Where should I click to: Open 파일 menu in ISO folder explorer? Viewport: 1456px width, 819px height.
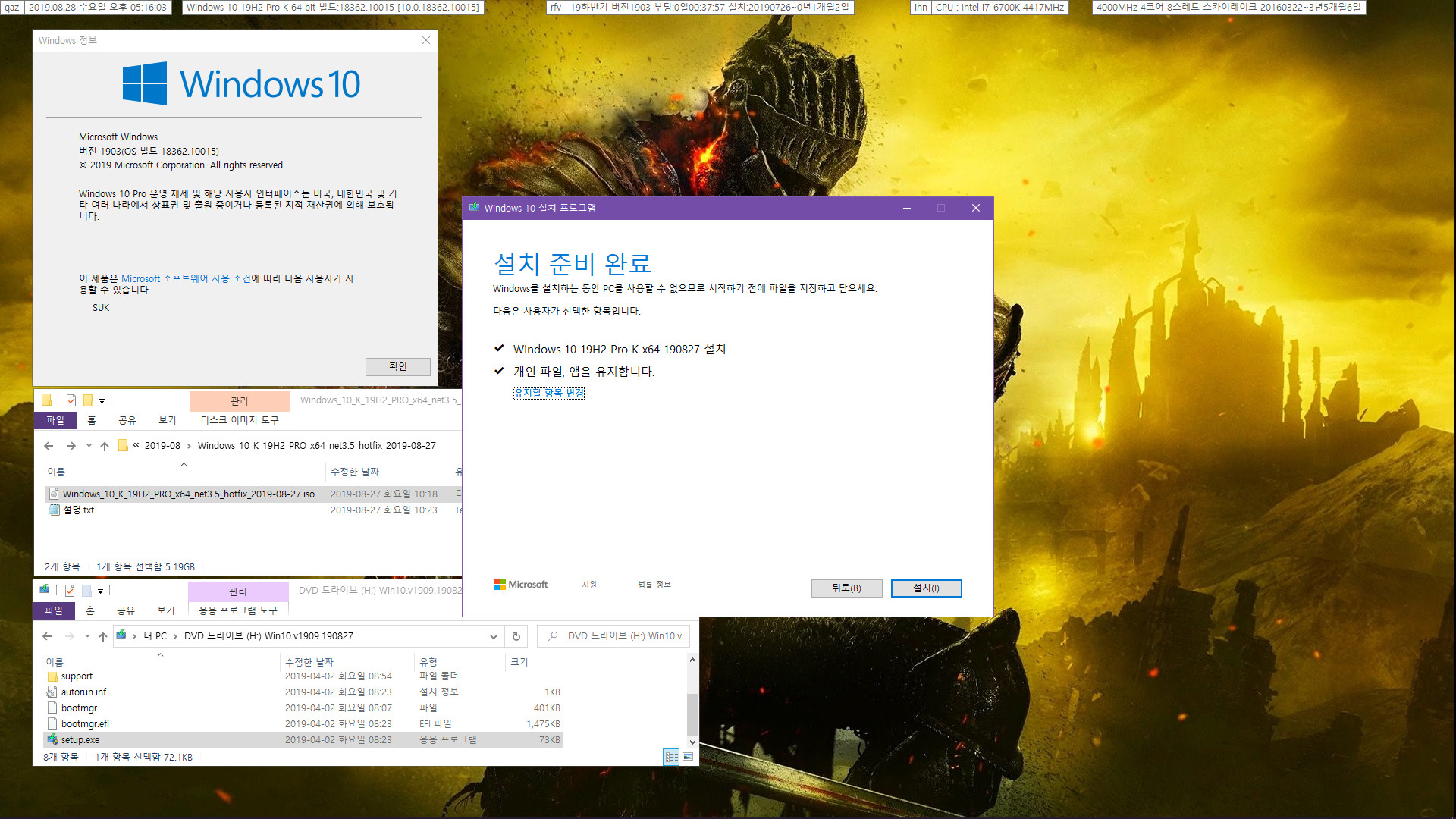click(x=55, y=420)
